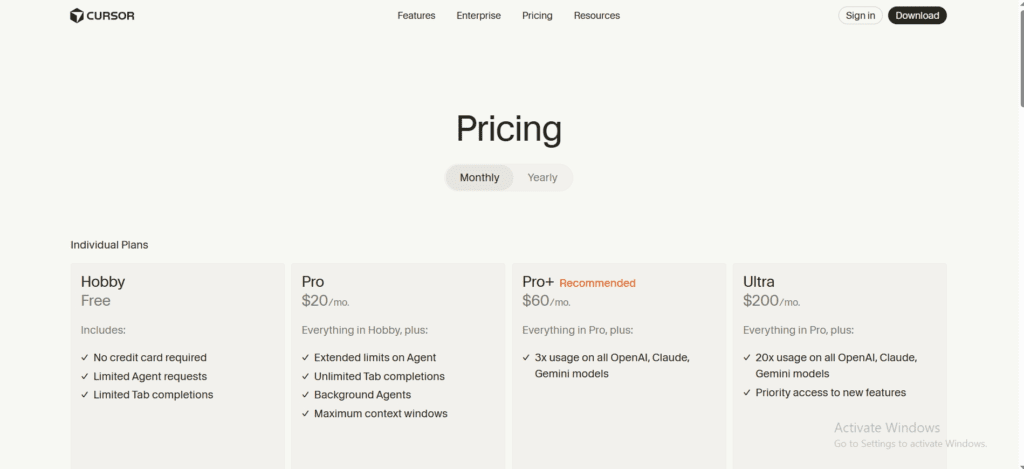Switch billing toggle to Yearly

[x=542, y=178]
